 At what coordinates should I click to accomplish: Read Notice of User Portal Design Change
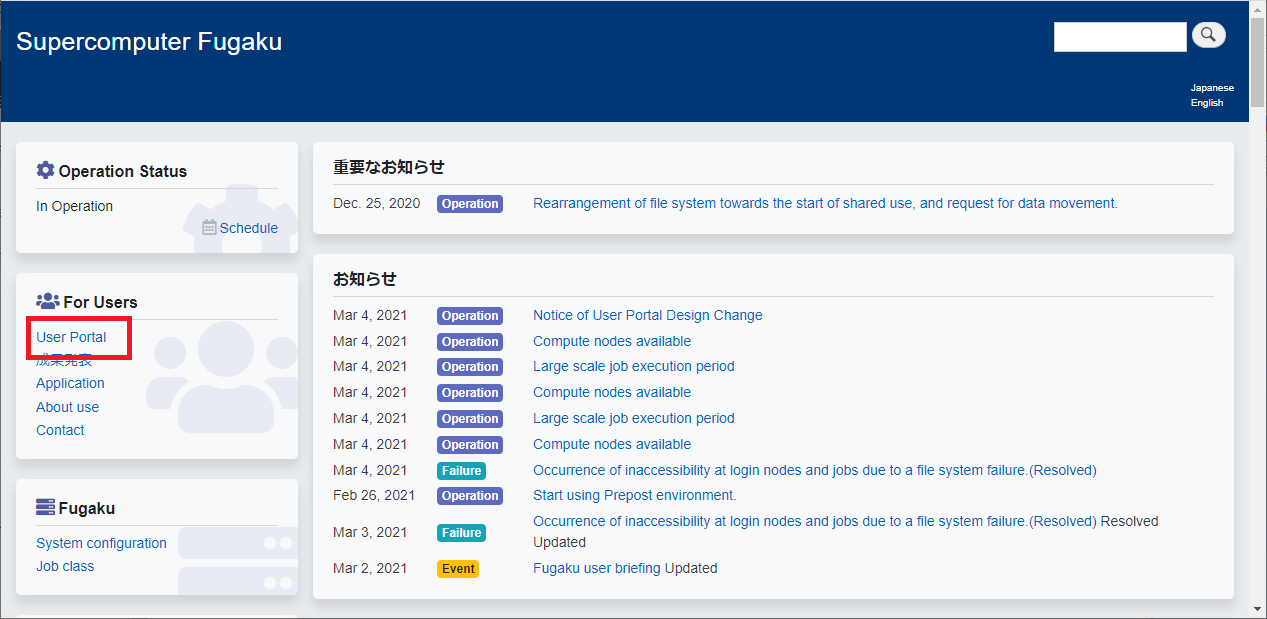click(x=647, y=316)
